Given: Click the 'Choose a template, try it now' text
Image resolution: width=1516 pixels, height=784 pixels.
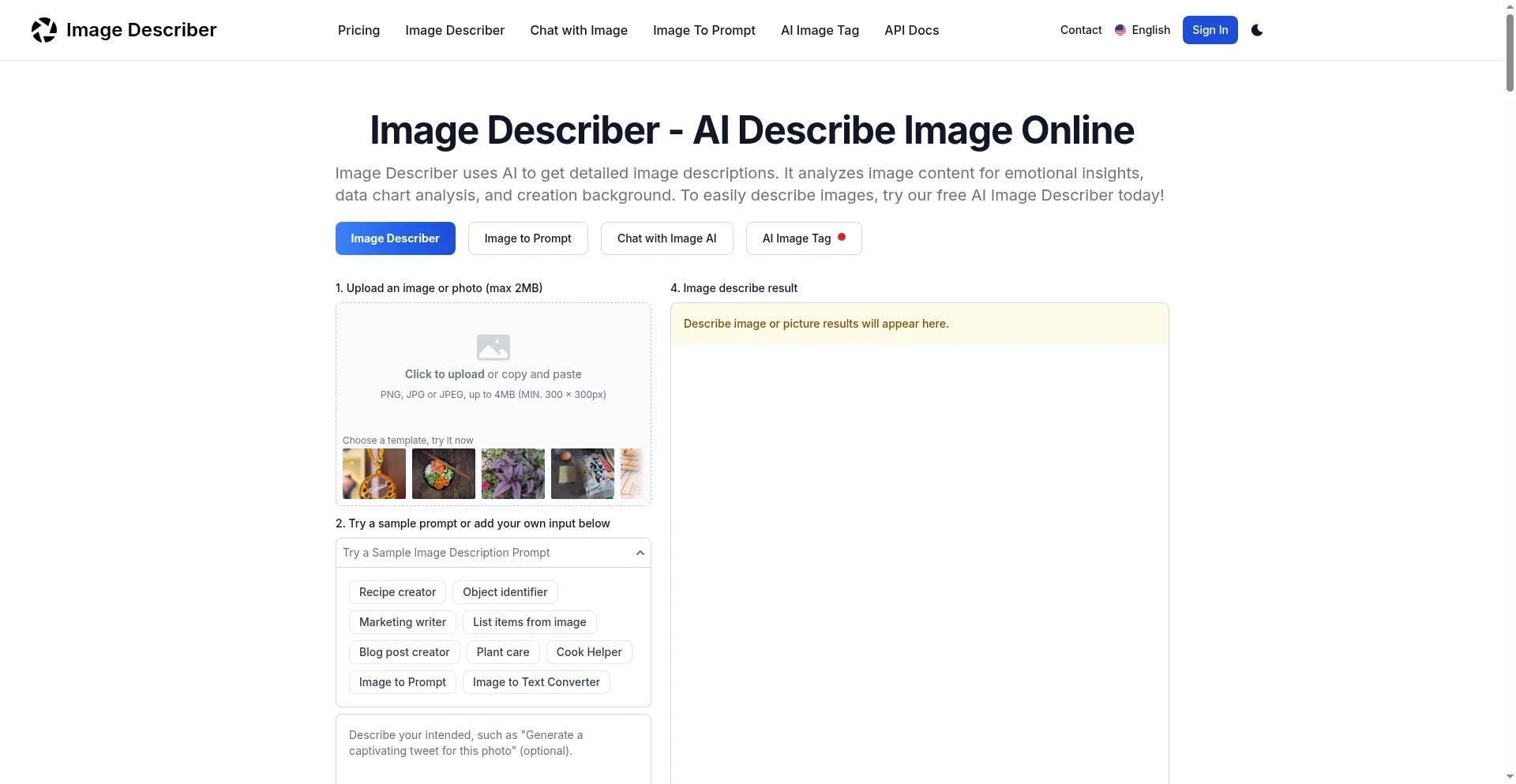Looking at the screenshot, I should point(408,441).
